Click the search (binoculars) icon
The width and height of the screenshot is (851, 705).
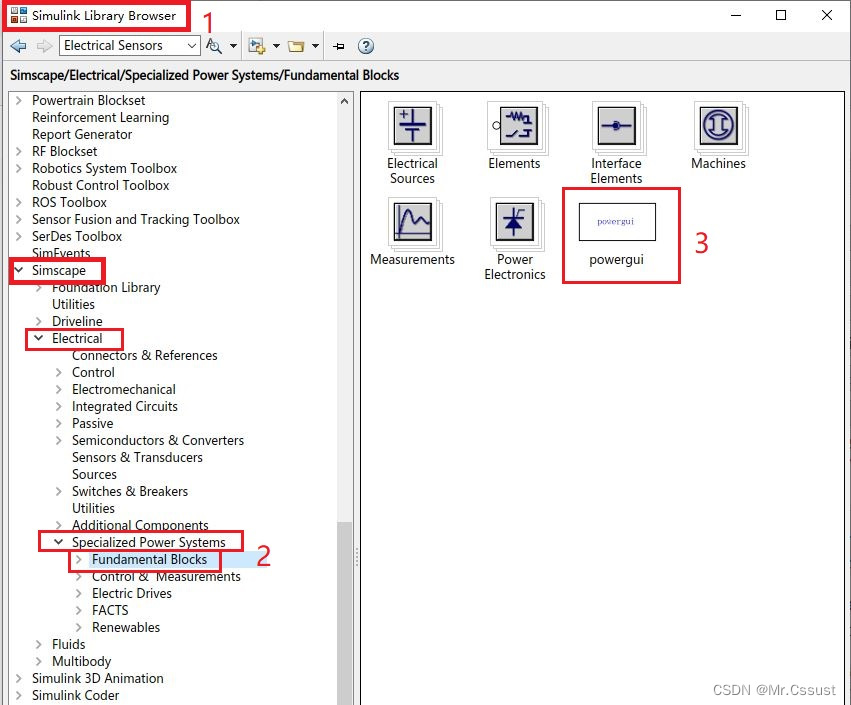point(214,46)
